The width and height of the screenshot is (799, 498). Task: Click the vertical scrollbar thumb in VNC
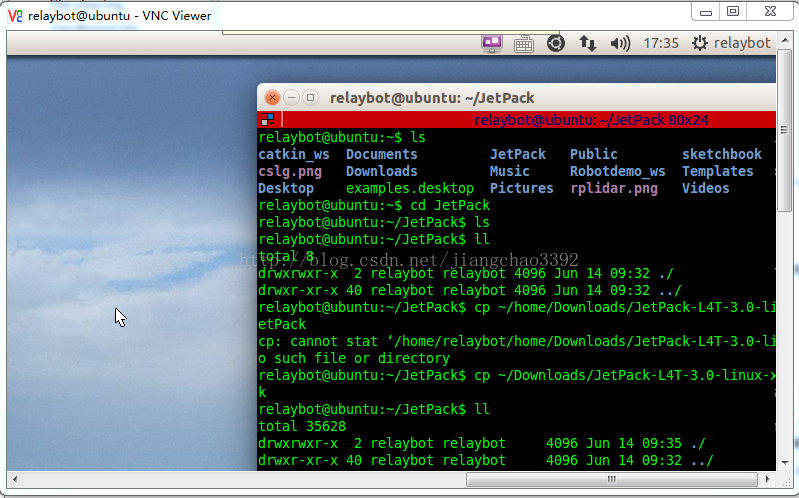[x=785, y=128]
